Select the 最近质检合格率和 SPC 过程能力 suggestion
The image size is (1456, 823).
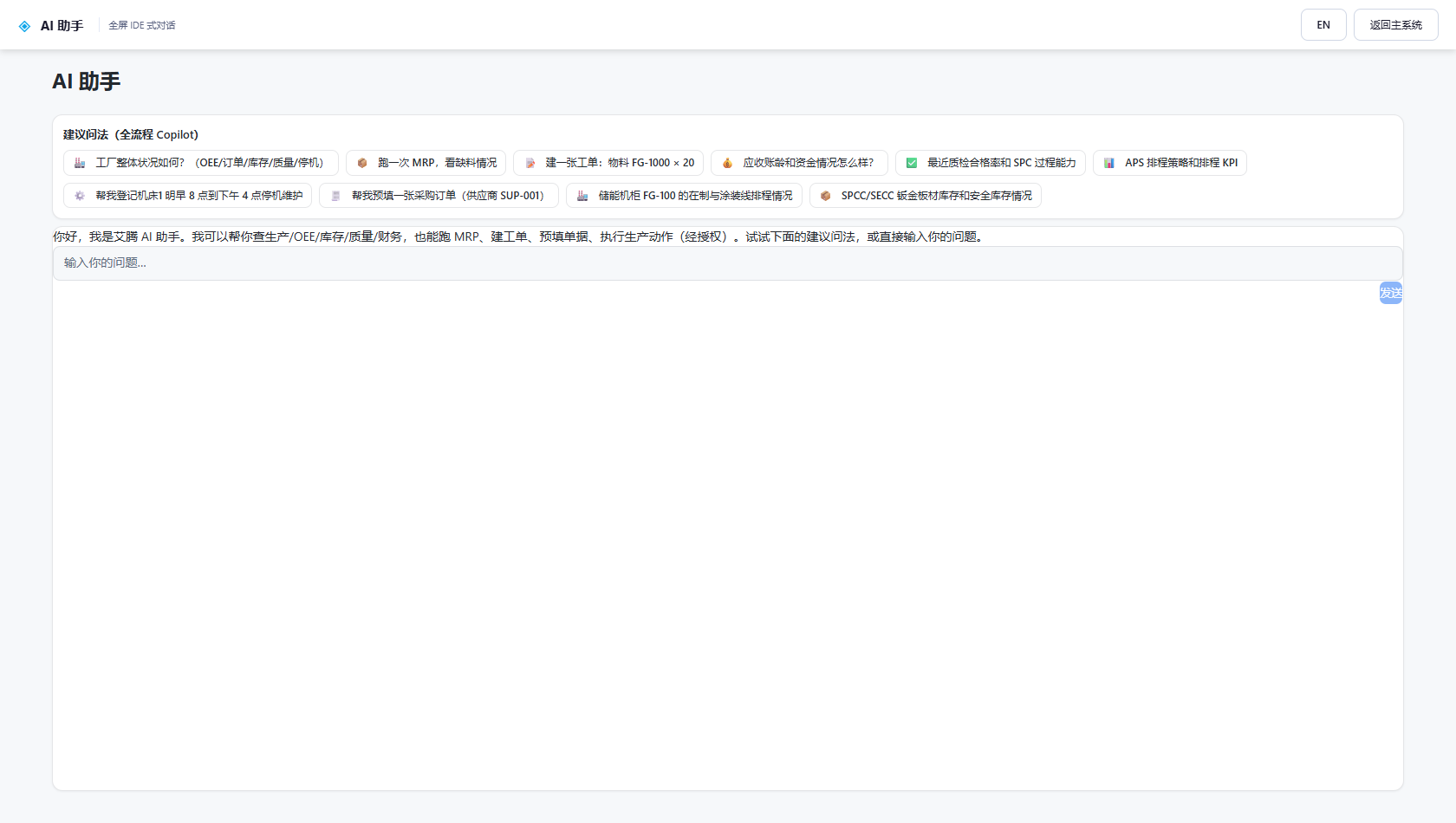pos(991,163)
